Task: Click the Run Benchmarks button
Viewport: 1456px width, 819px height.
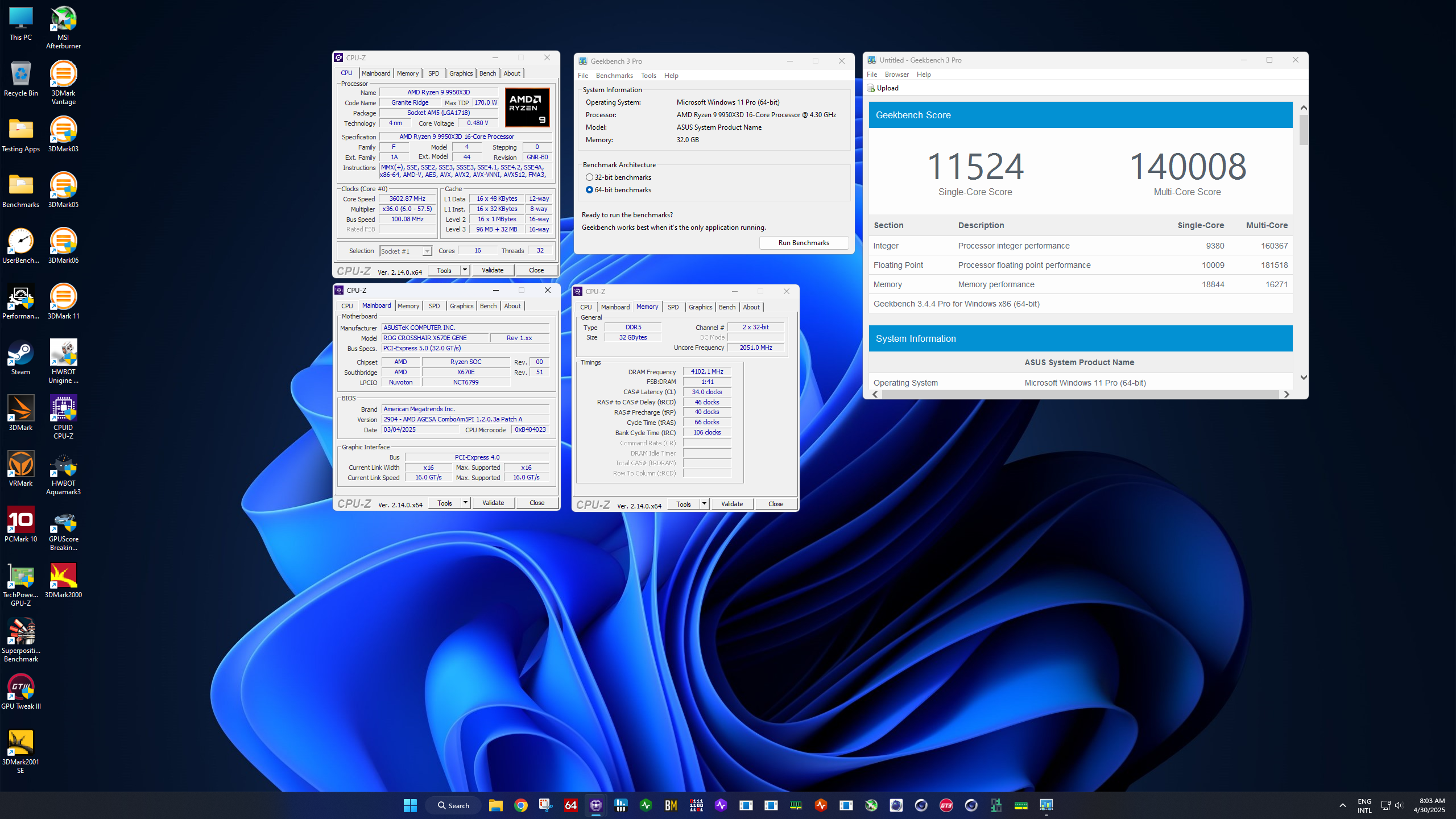Action: 804,243
